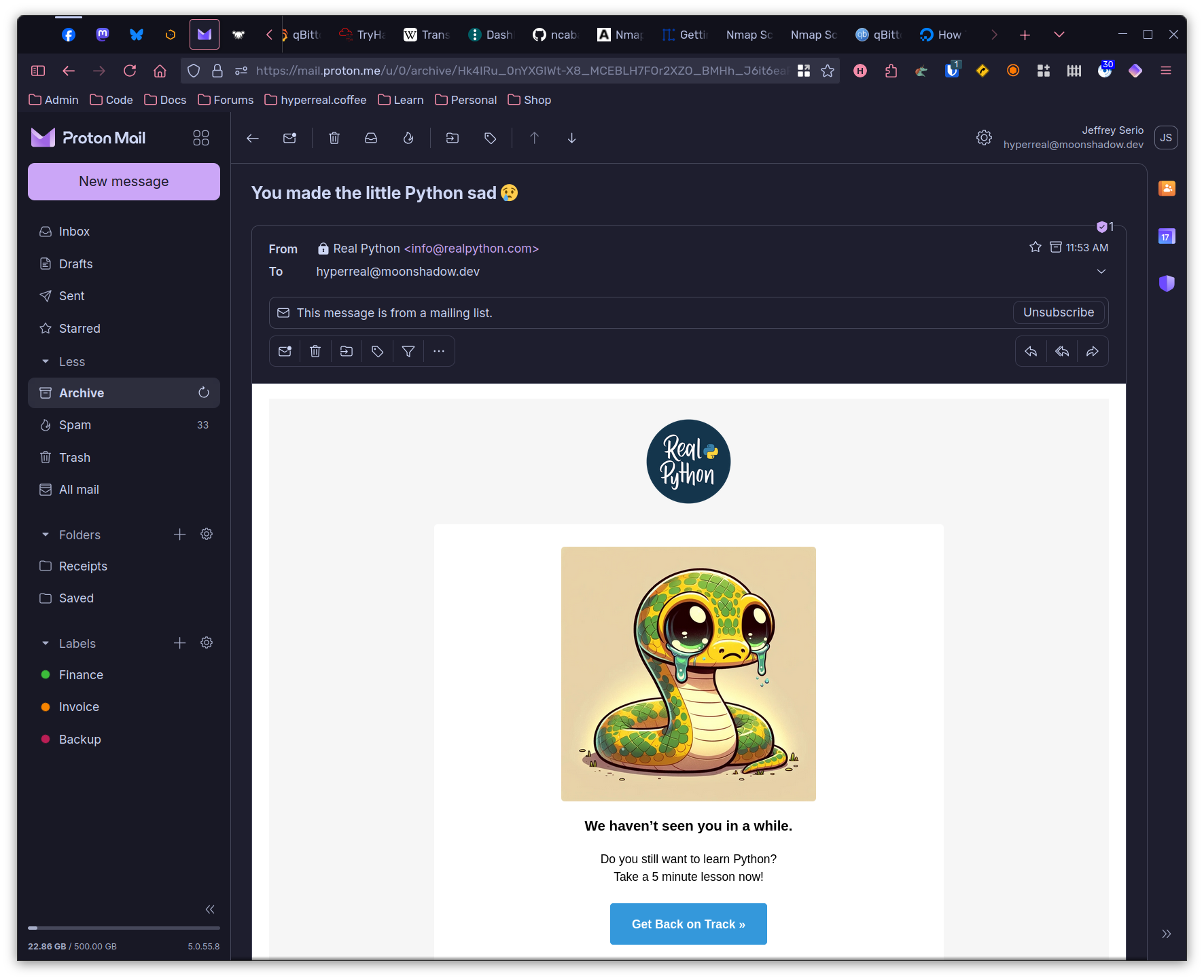
Task: Click the crying Python snake image
Action: click(688, 674)
